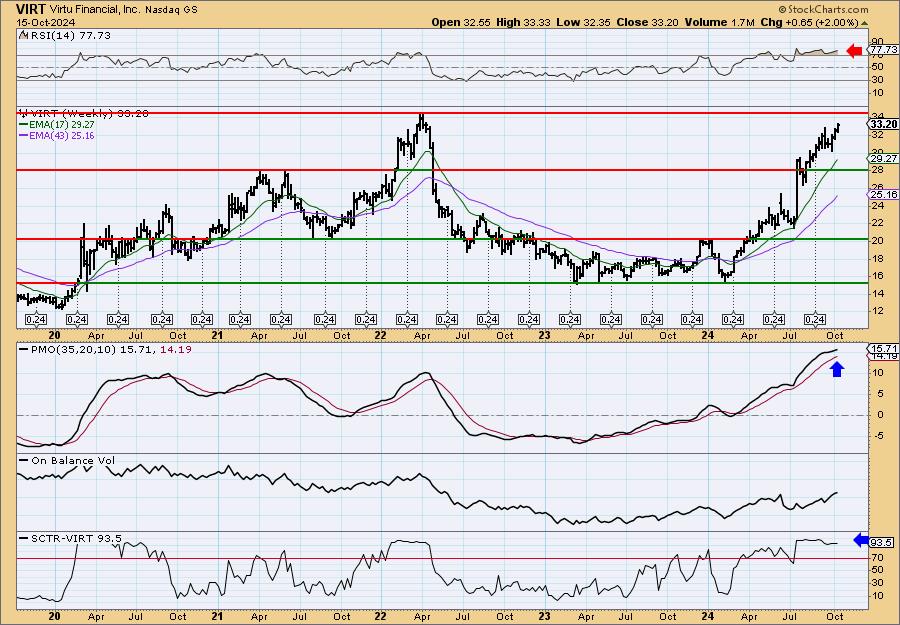Click the 32 price axis label
The width and height of the screenshot is (900, 625).
click(x=877, y=135)
